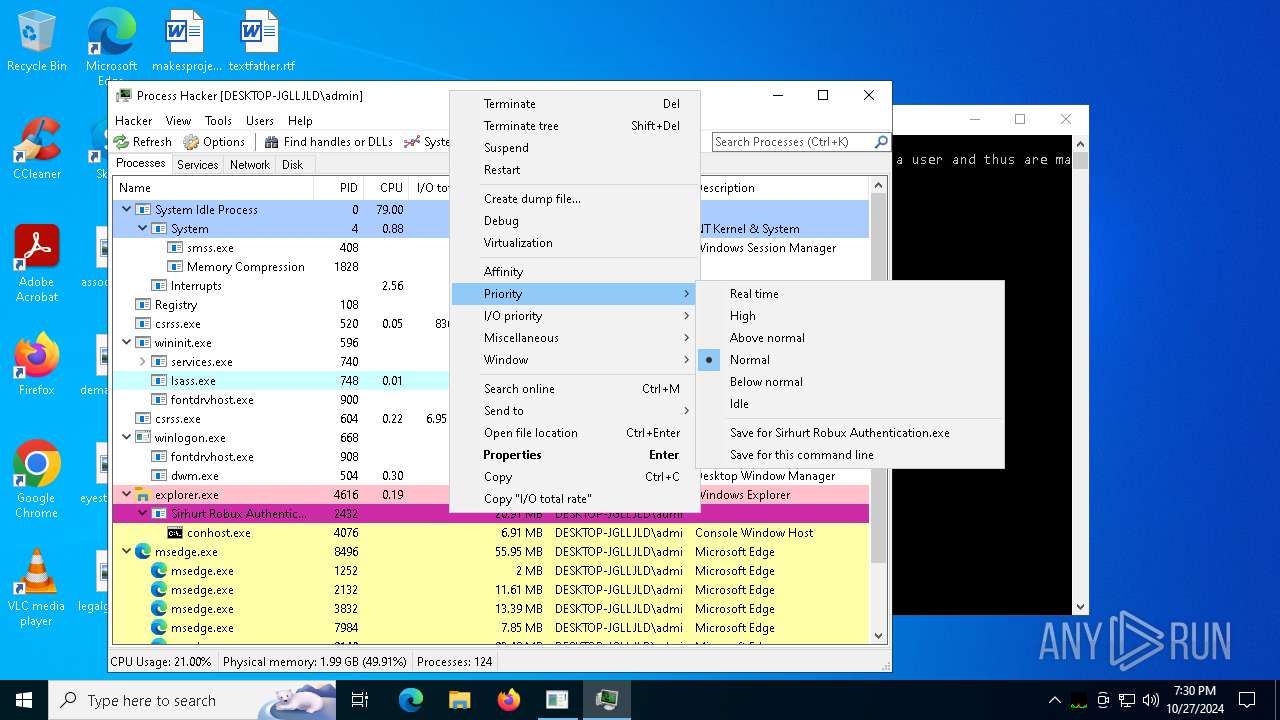This screenshot has height=720, width=1280.
Task: Open Miscellaneous submenu
Action: [574, 338]
